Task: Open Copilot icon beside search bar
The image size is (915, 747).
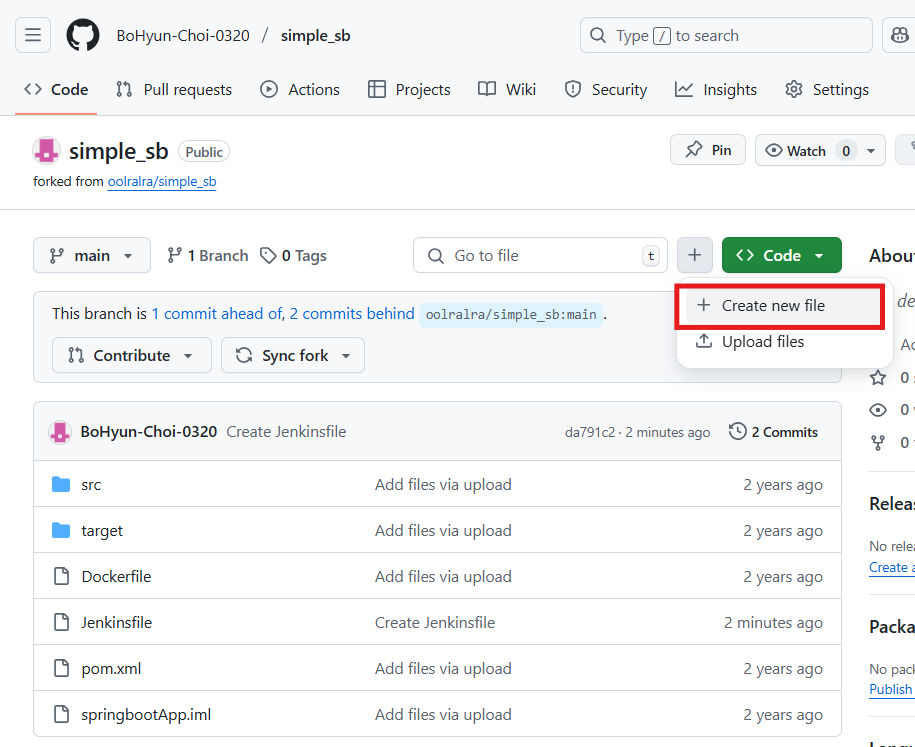Action: click(899, 35)
